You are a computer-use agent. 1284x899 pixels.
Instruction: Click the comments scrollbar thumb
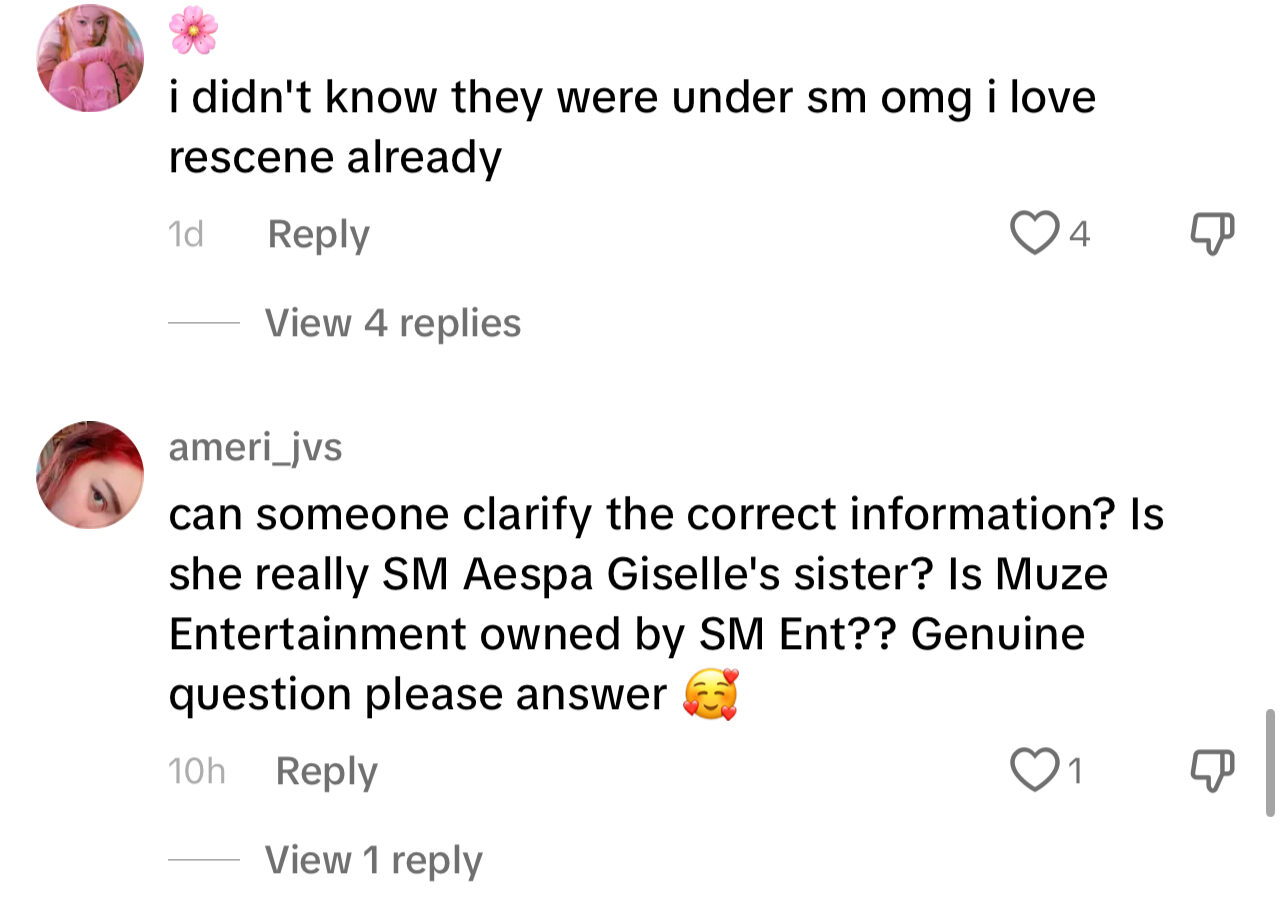coord(1270,762)
